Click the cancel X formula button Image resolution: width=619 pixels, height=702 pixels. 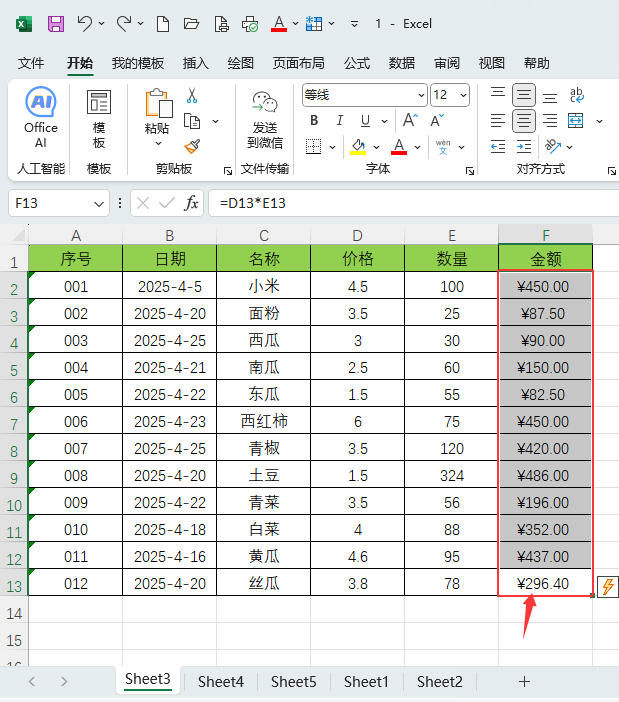(x=143, y=203)
